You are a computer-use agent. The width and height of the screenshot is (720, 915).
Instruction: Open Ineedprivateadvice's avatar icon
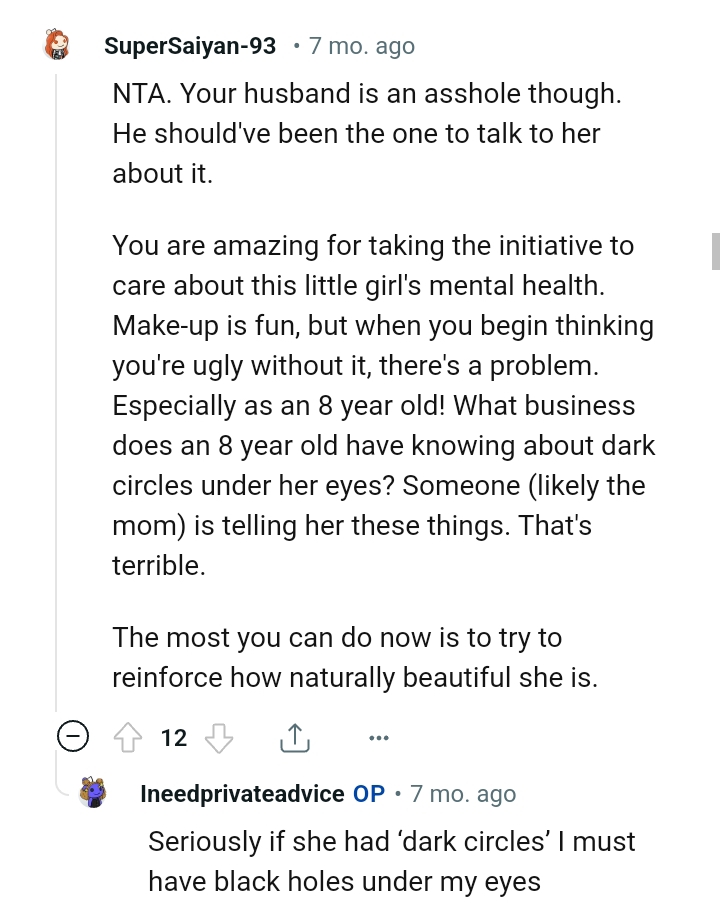pos(93,794)
